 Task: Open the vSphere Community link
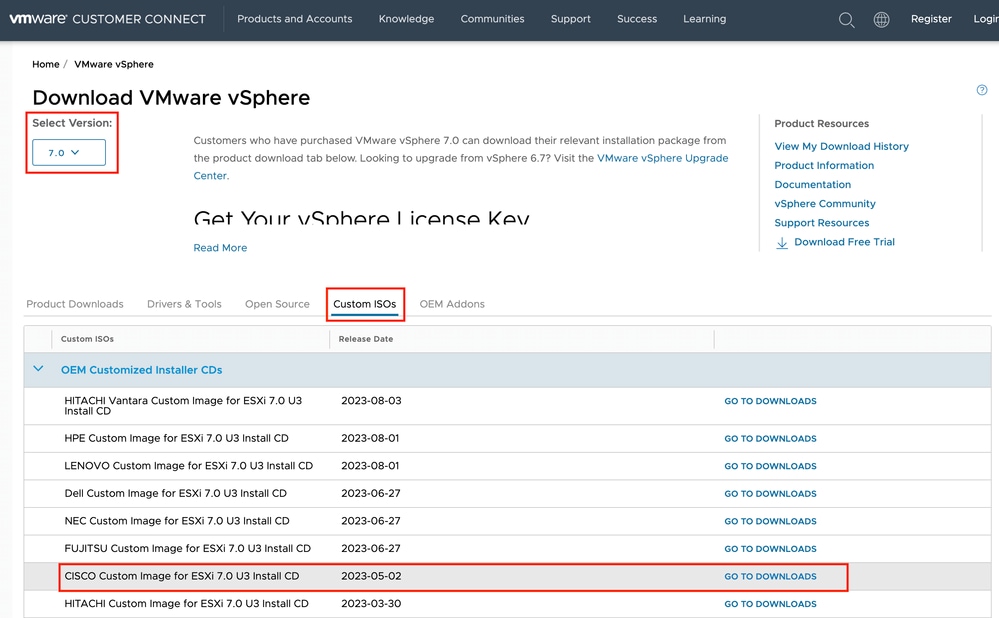click(x=825, y=204)
